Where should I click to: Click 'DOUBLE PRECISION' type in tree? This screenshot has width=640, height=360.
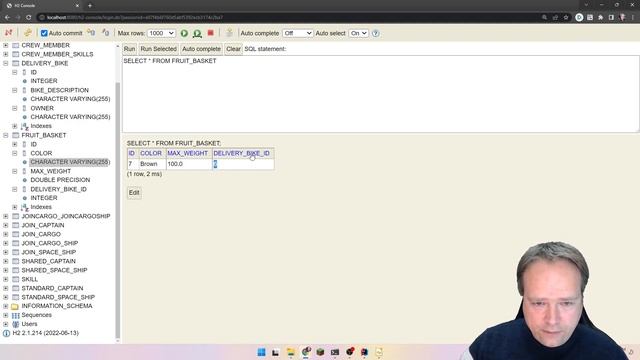60,180
